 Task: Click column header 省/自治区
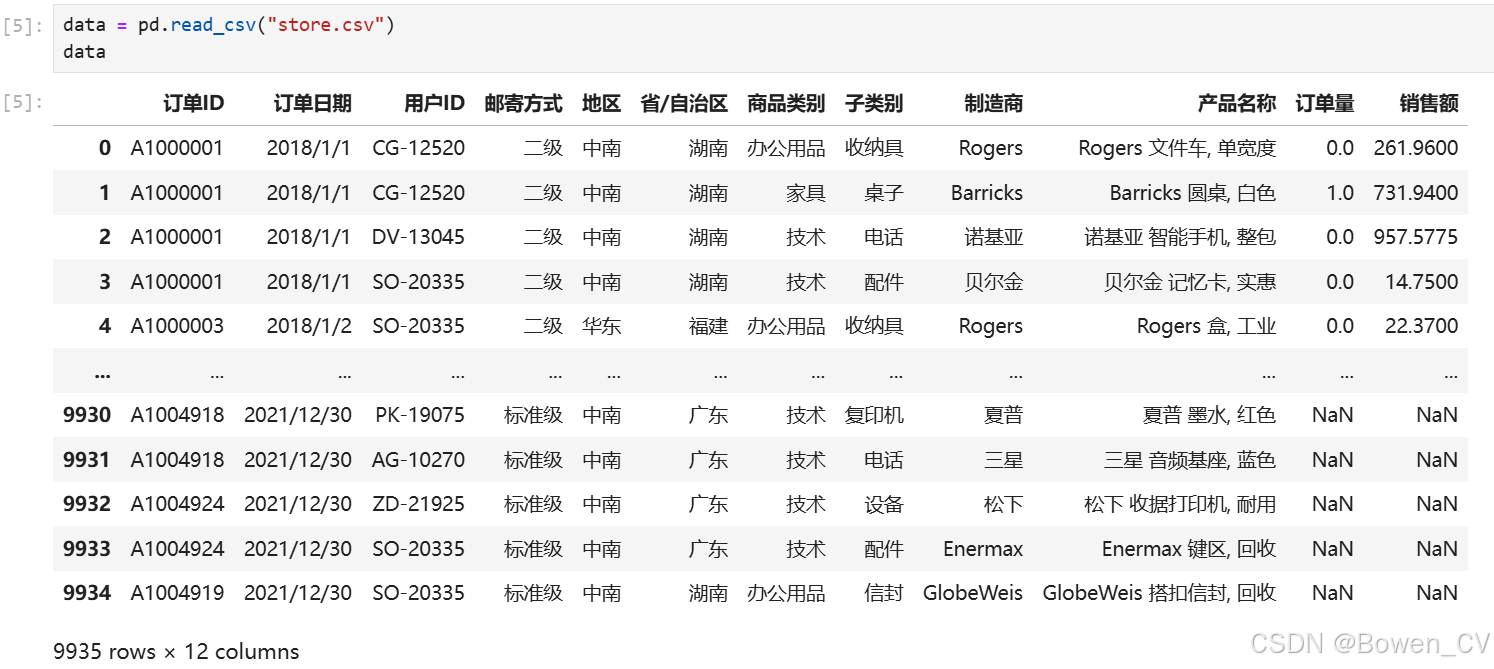pos(684,103)
